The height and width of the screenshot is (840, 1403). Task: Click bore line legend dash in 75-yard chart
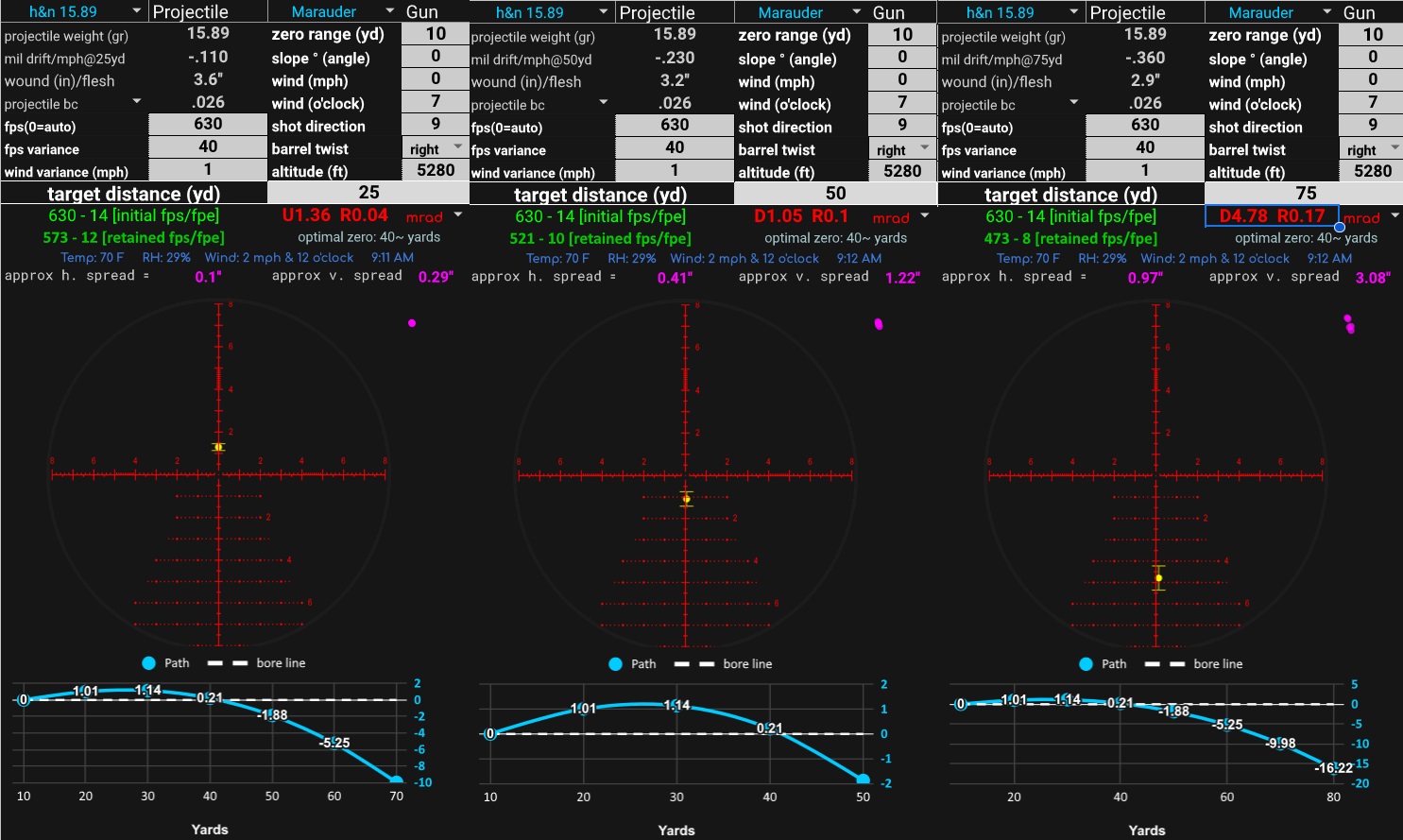point(1165,664)
